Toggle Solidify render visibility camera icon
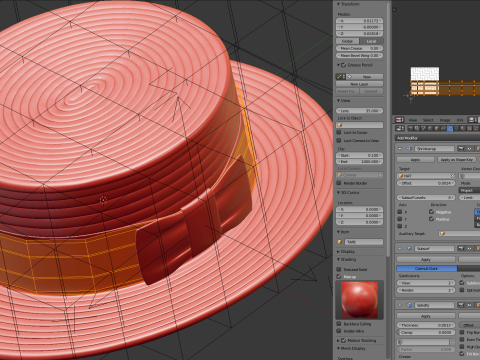Viewport: 480px width, 360px height. (460, 305)
